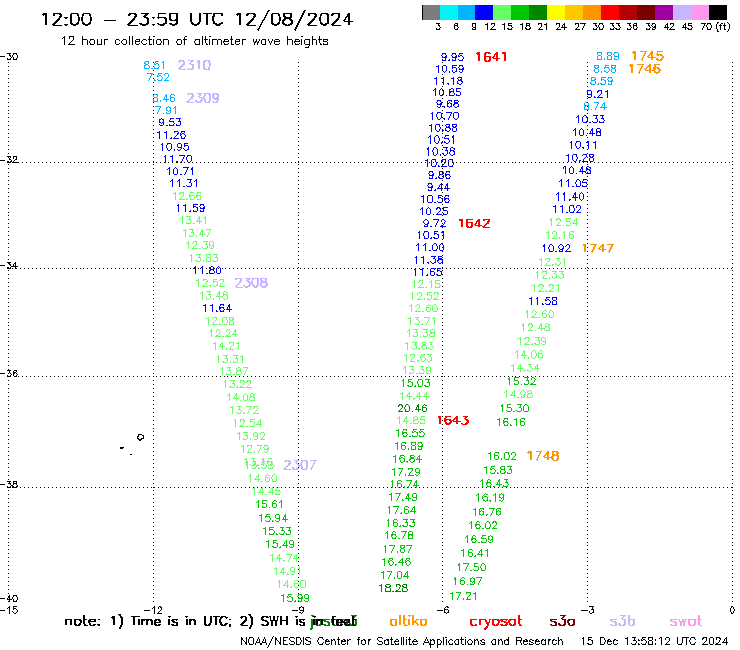Click the lavender swatch in the color scale
Image resolution: width=740 pixels, height=650 pixels.
(681, 12)
